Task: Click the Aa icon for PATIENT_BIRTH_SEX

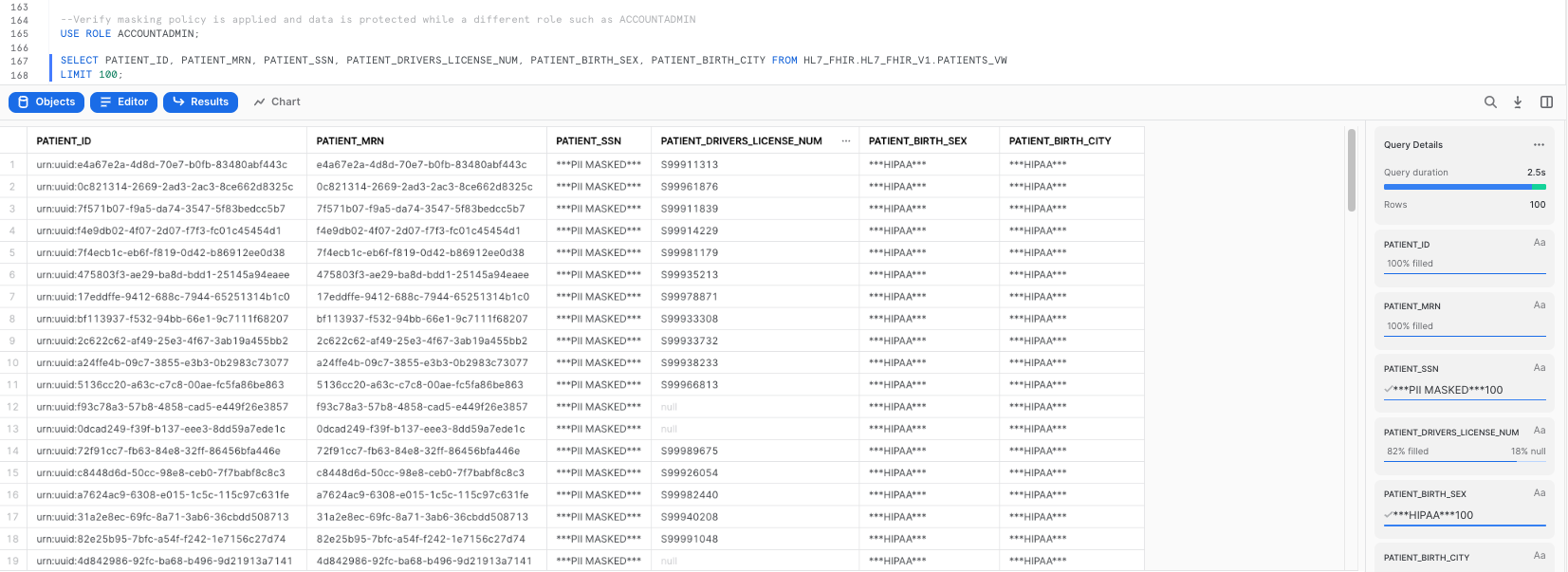Action: [x=1540, y=493]
